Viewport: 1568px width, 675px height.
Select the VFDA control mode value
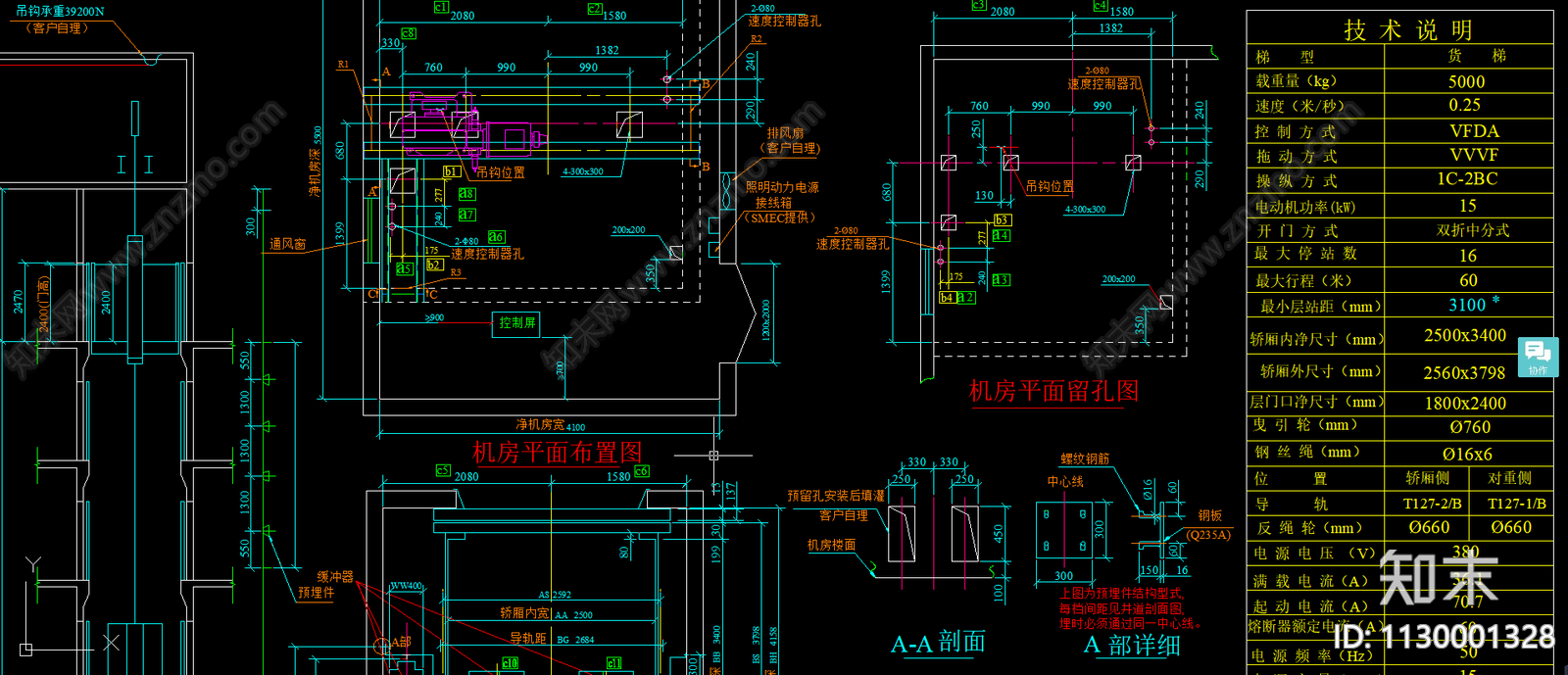tap(1474, 130)
